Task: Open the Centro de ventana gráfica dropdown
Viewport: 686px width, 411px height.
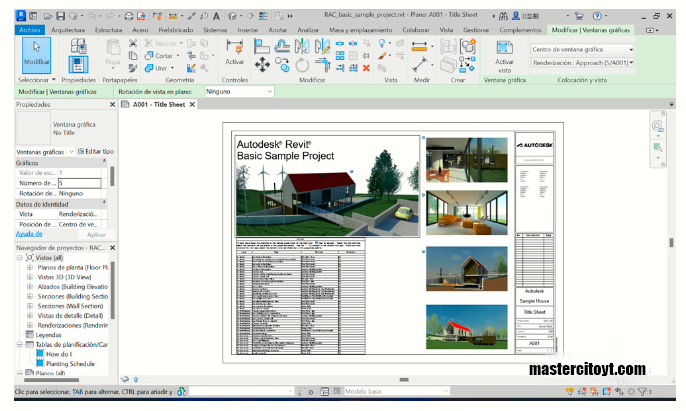Action: [582, 49]
